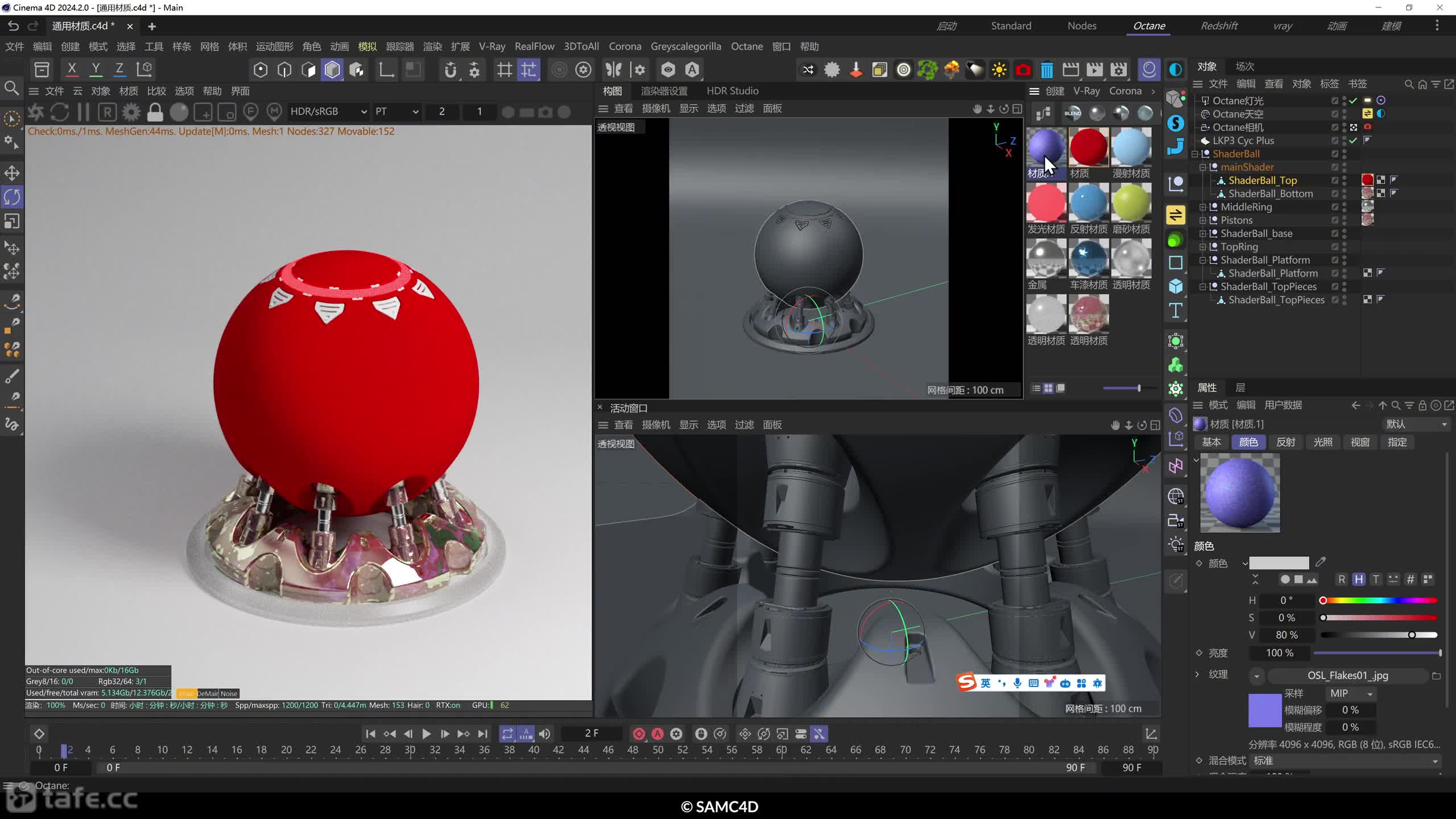Open the 光照 material tab
Screen dimensions: 1456x819
(x=1322, y=442)
